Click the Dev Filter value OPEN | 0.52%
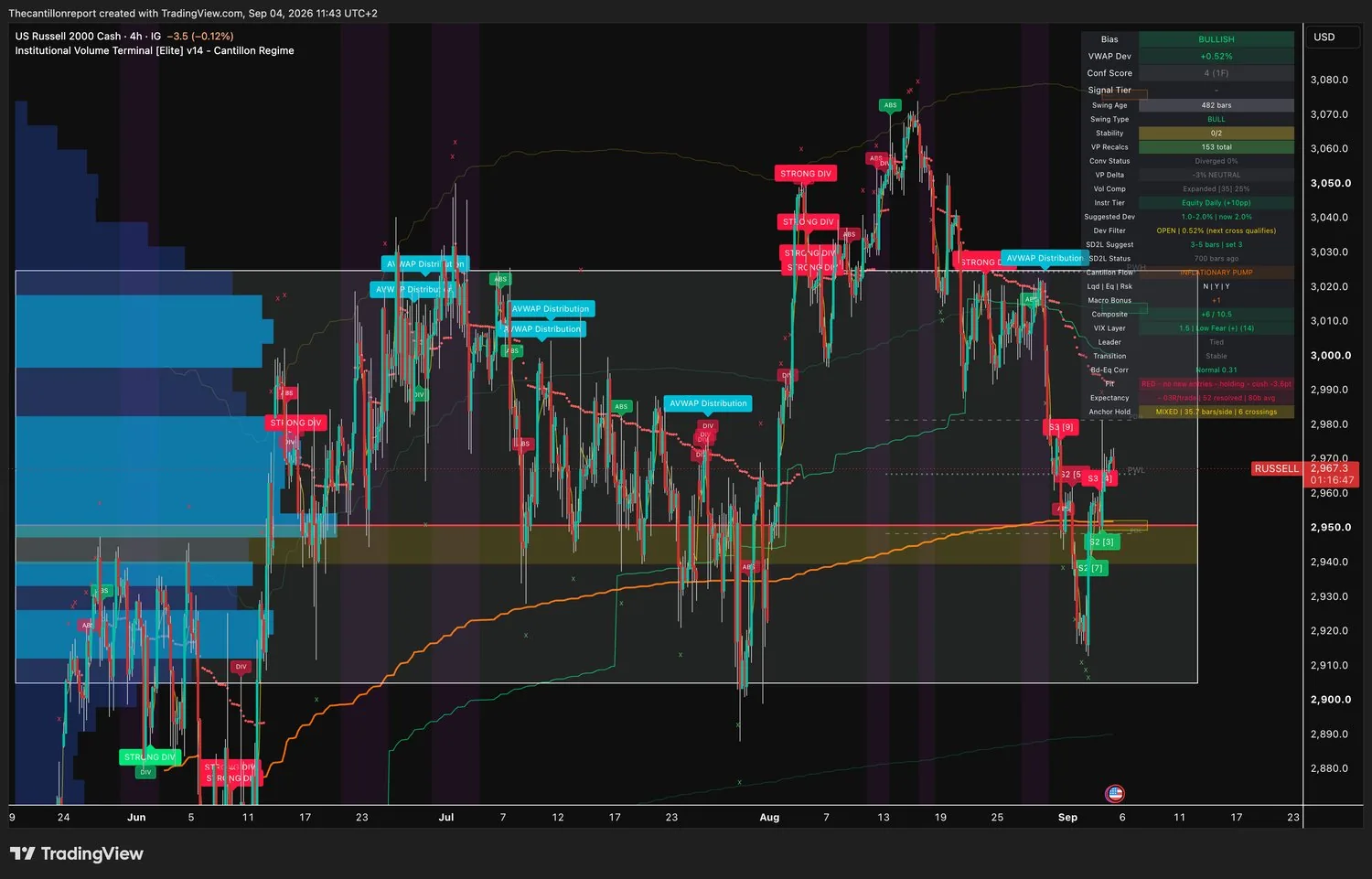Screen dimensions: 1372x879 (x=1217, y=230)
